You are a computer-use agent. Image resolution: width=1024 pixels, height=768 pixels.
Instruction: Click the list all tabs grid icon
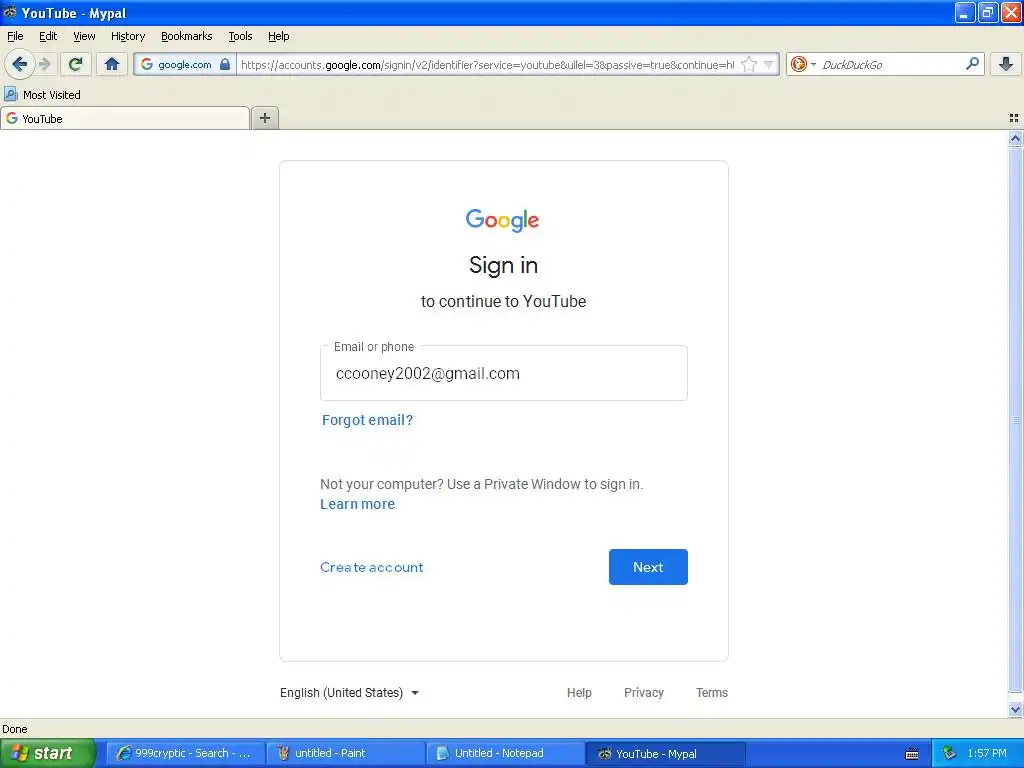[x=1014, y=118]
